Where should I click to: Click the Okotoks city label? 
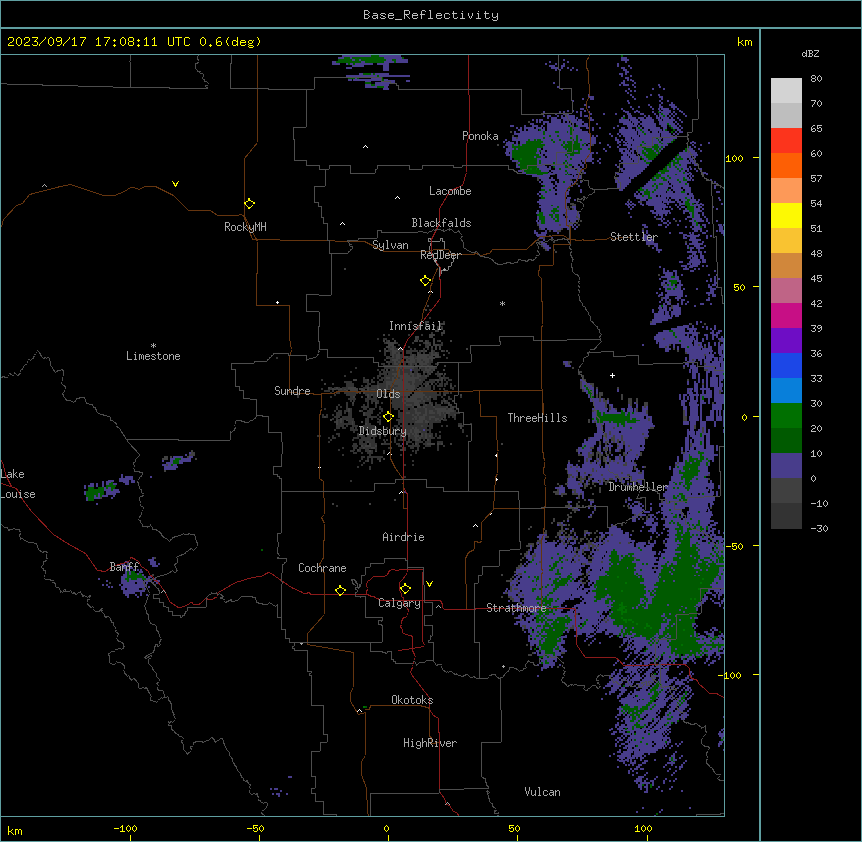tap(412, 700)
